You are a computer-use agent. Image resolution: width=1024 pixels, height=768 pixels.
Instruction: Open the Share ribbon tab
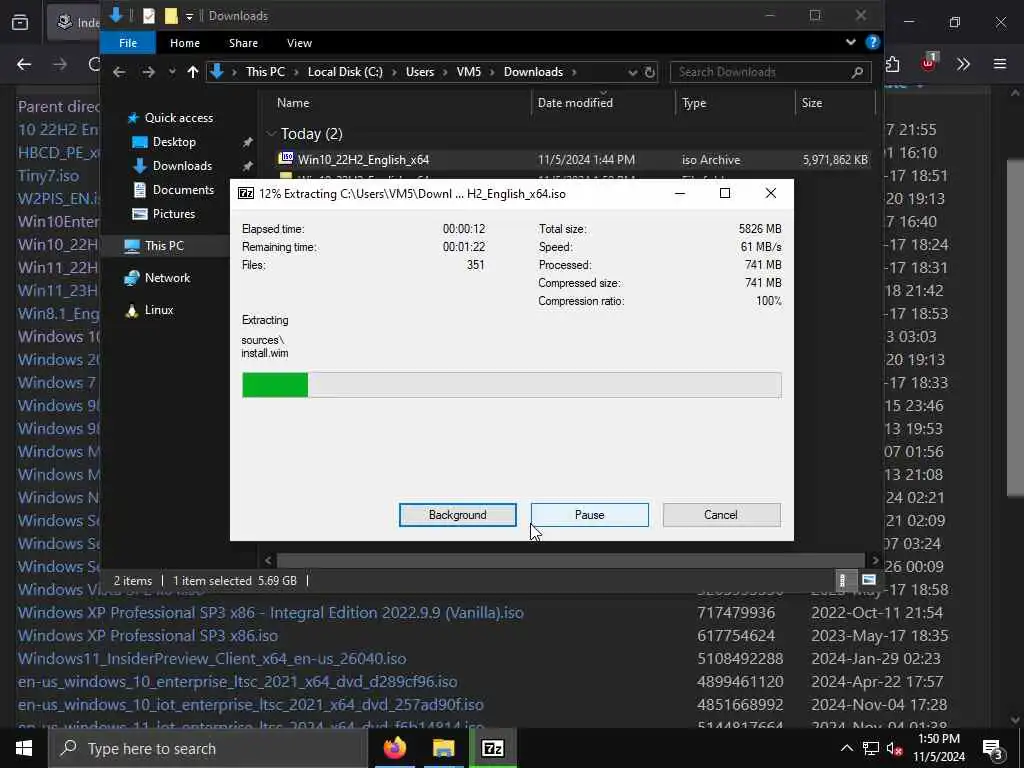243,43
